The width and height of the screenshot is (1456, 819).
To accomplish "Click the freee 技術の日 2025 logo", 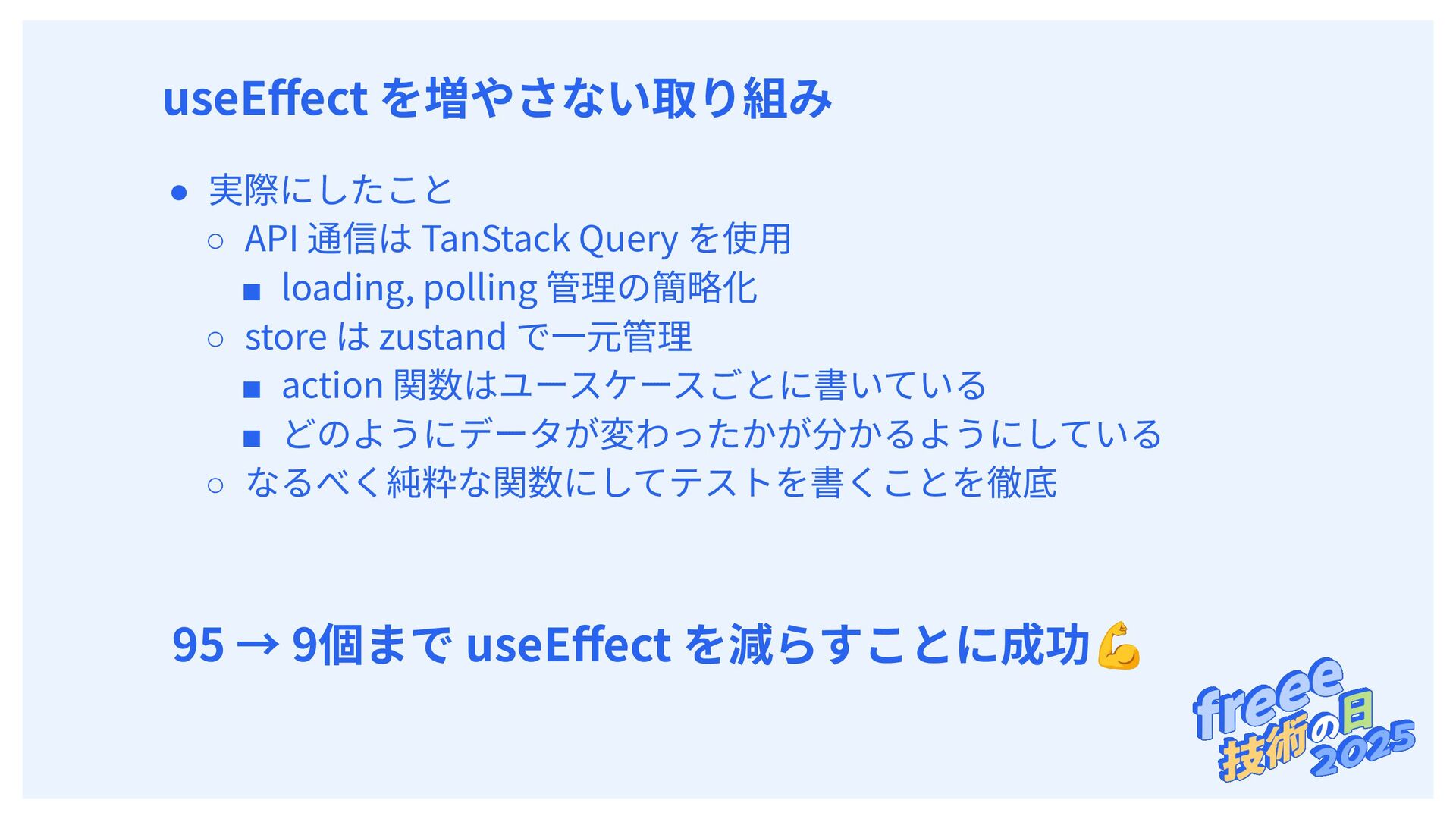I will pos(1304,719).
